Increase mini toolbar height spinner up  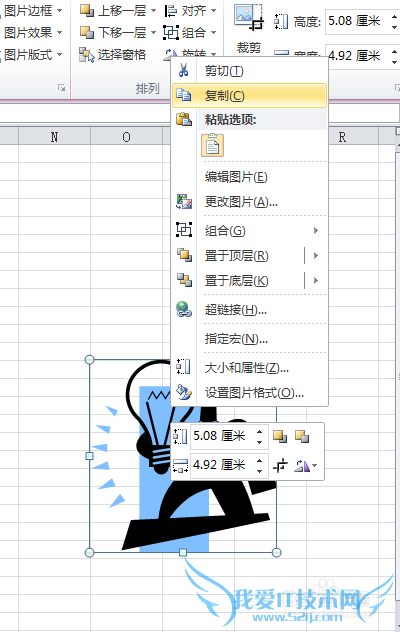coord(260,431)
